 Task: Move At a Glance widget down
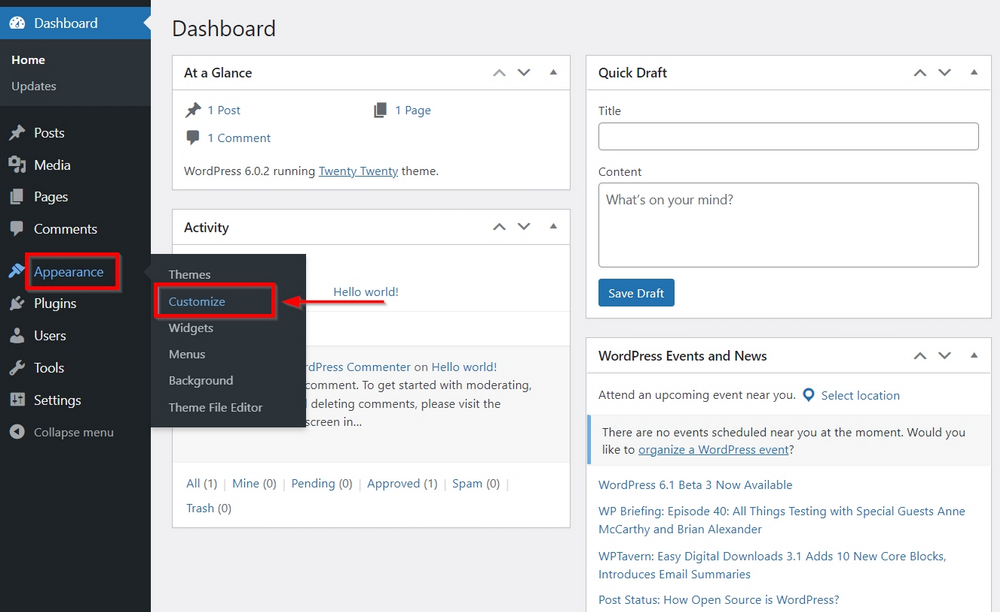[524, 73]
